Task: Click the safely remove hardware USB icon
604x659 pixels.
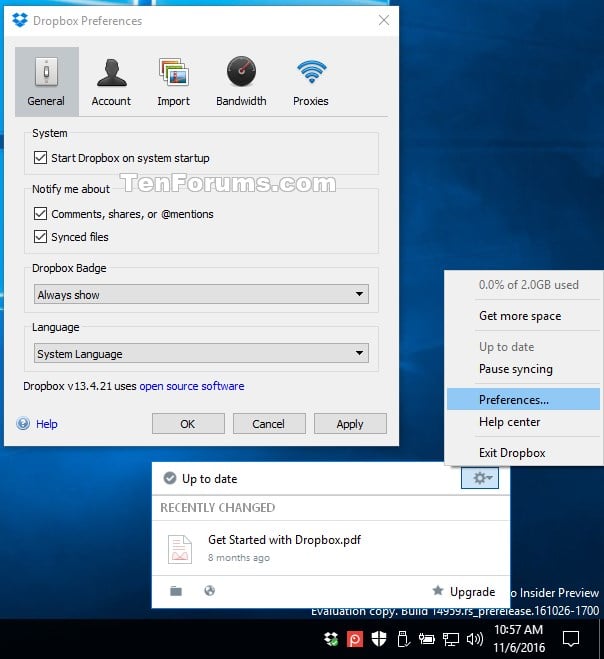Action: point(403,639)
